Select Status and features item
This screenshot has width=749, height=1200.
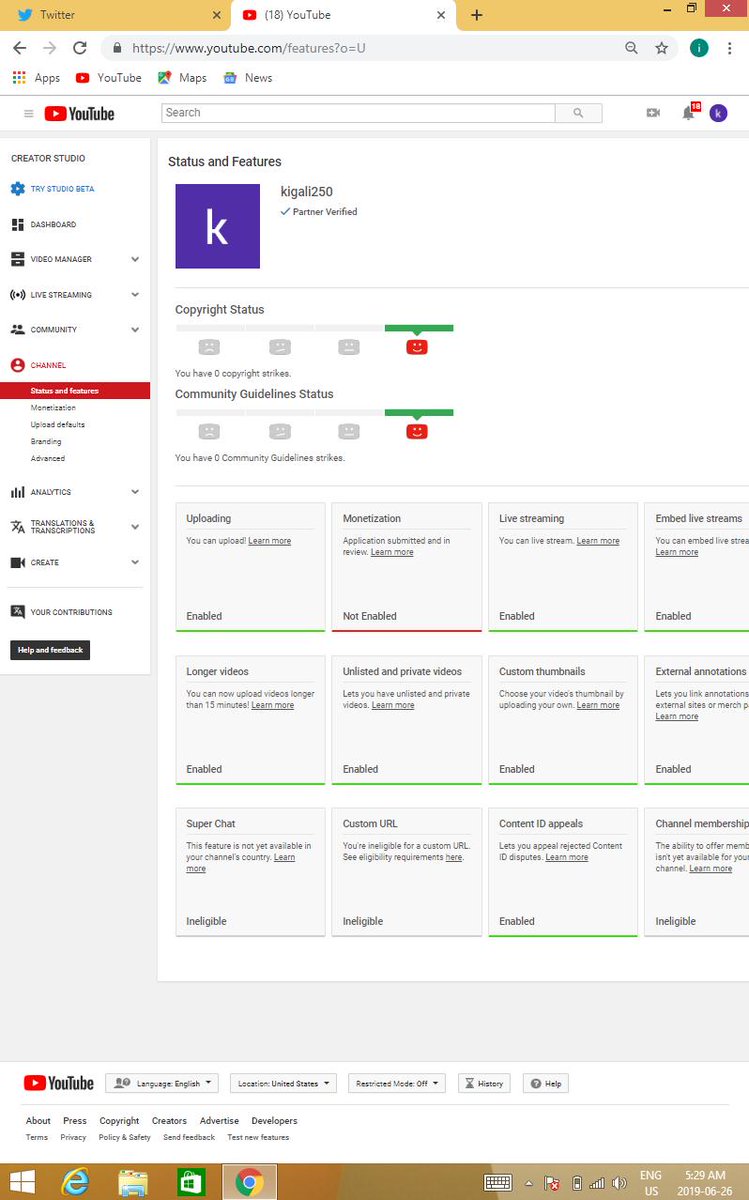coord(75,391)
